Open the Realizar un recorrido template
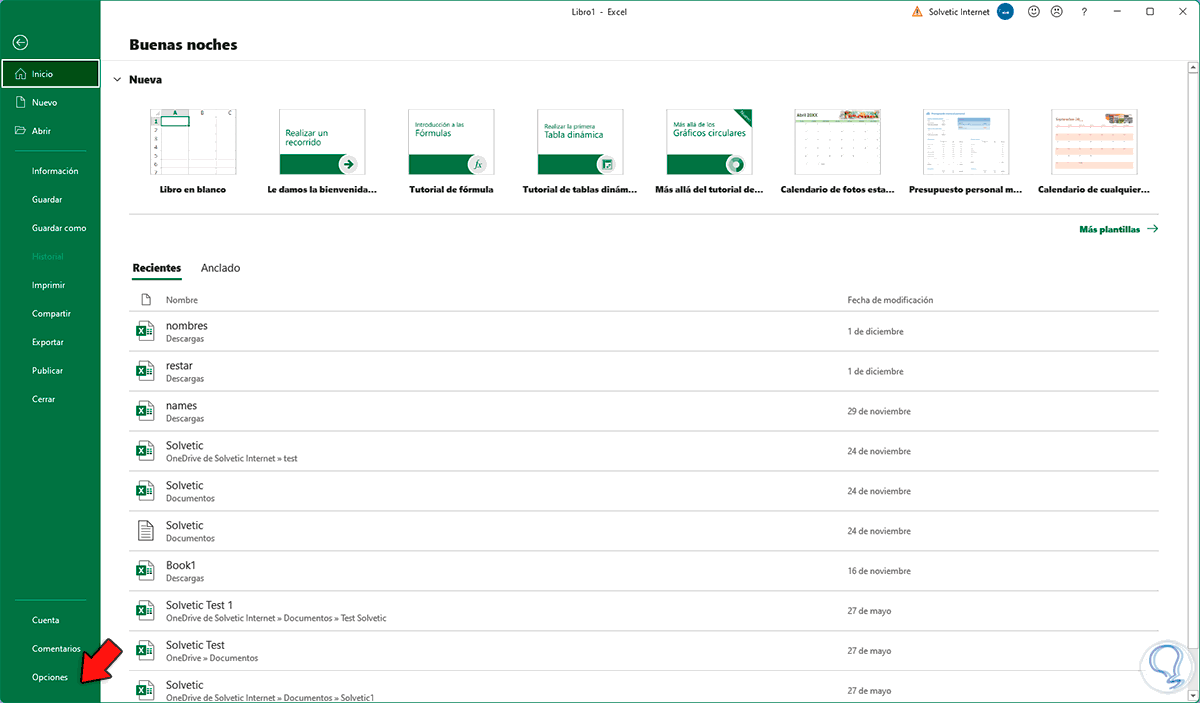The height and width of the screenshot is (703, 1200). click(321, 152)
